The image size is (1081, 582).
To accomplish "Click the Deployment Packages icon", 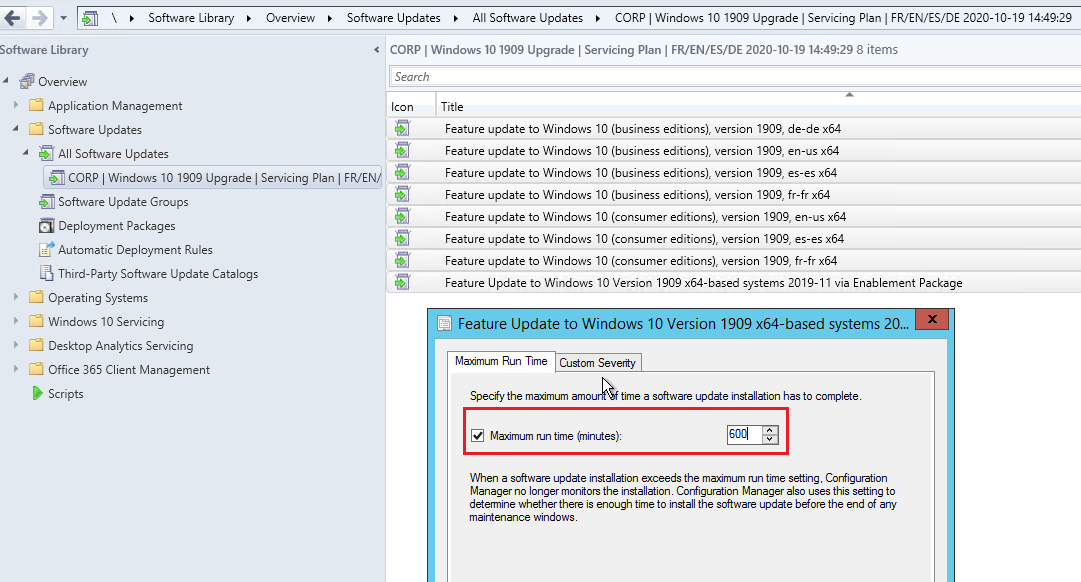I will tap(46, 225).
